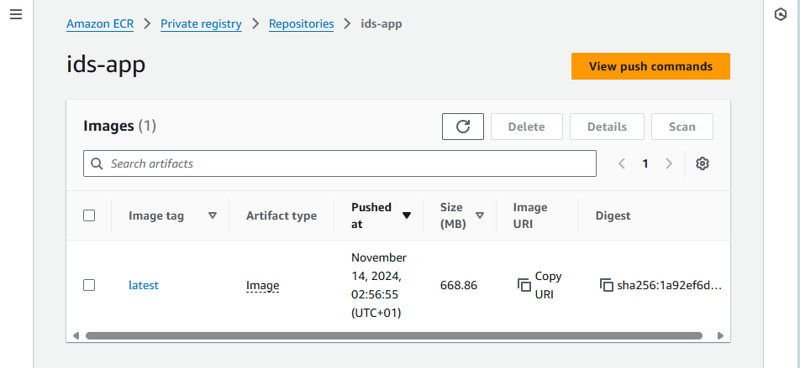Open the help panel hexagon icon
Image resolution: width=800 pixels, height=368 pixels.
point(780,14)
